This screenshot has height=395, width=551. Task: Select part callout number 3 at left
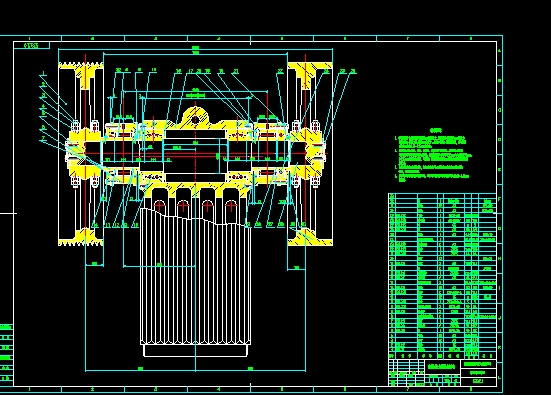point(44,95)
